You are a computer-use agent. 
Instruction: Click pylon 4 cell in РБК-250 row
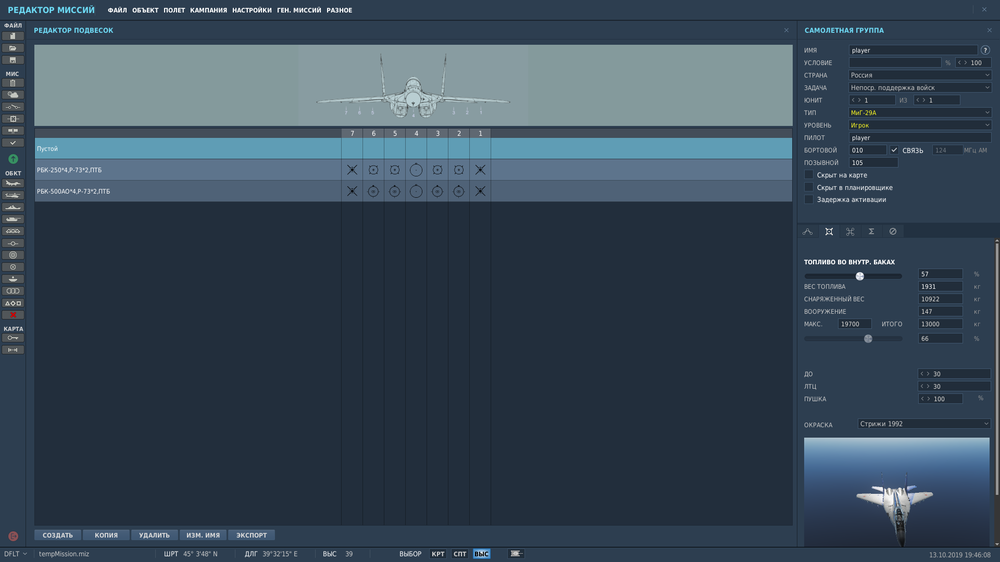pyautogui.click(x=416, y=170)
